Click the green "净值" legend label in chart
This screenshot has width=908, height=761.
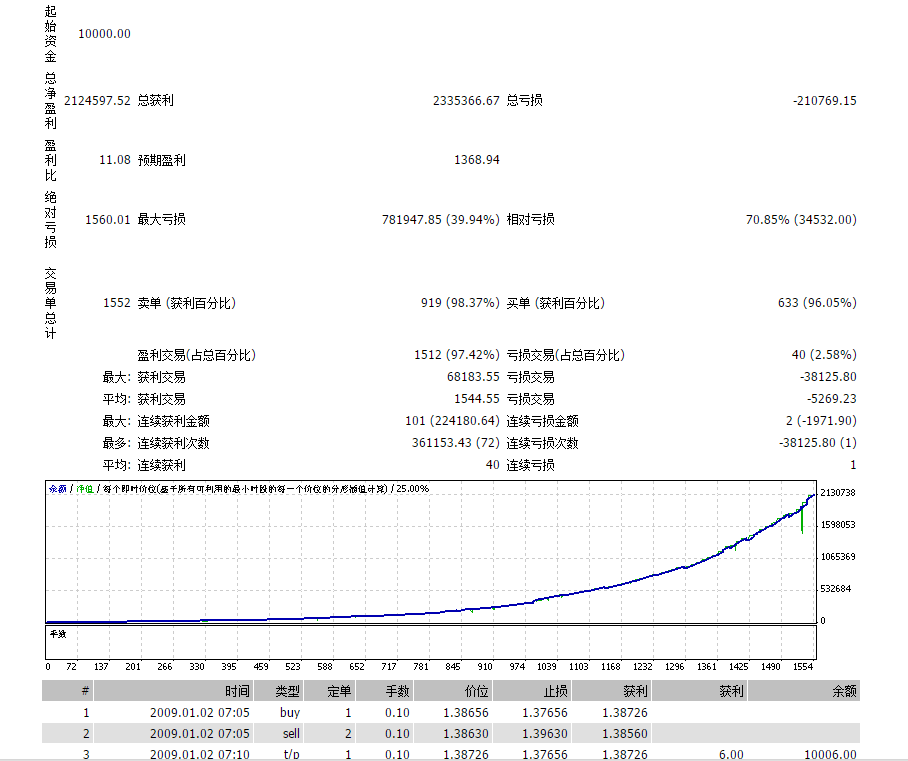tap(86, 489)
